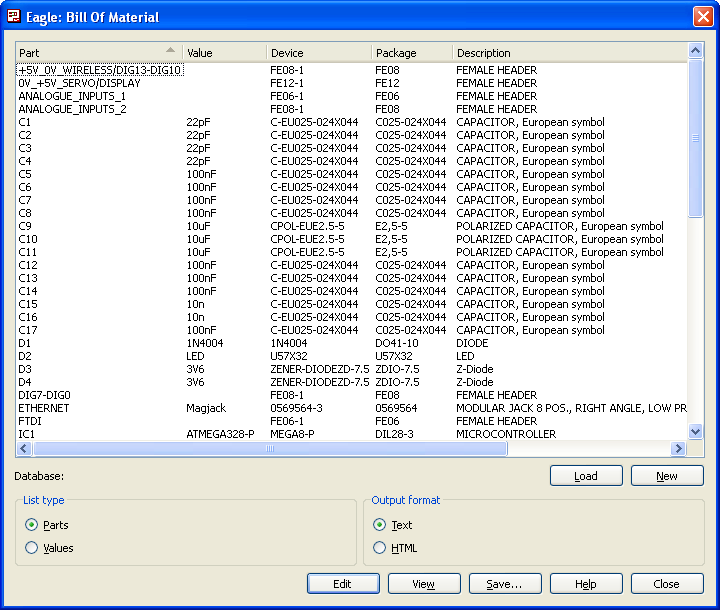Close the Bill Of Material dialog window

tap(703, 16)
